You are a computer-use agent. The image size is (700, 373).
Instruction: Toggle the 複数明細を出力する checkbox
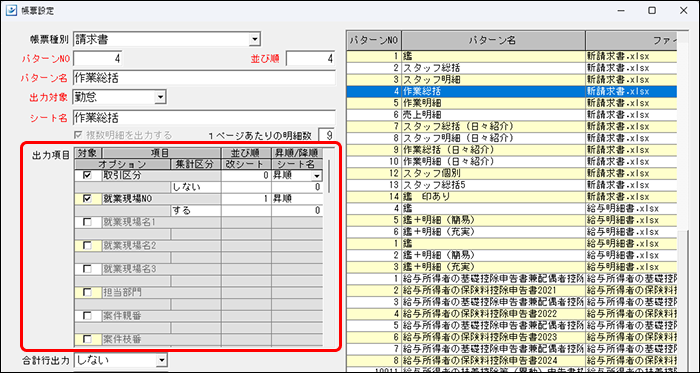[79, 135]
